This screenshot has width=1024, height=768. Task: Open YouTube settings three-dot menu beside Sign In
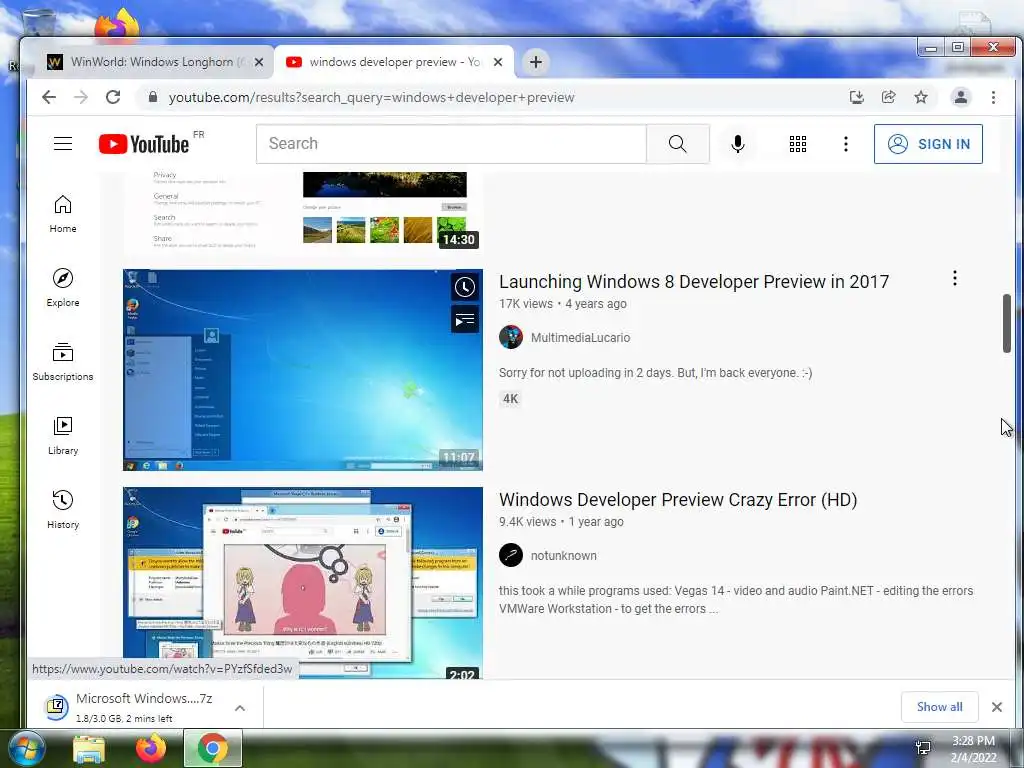(x=846, y=144)
